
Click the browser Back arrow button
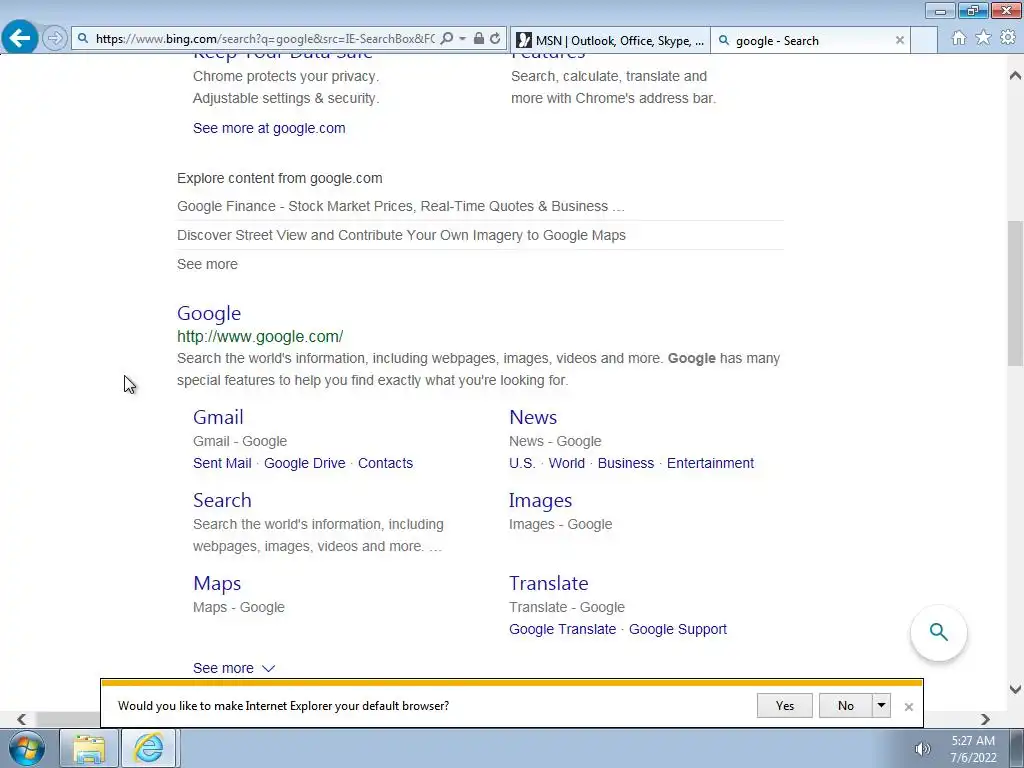coord(19,38)
